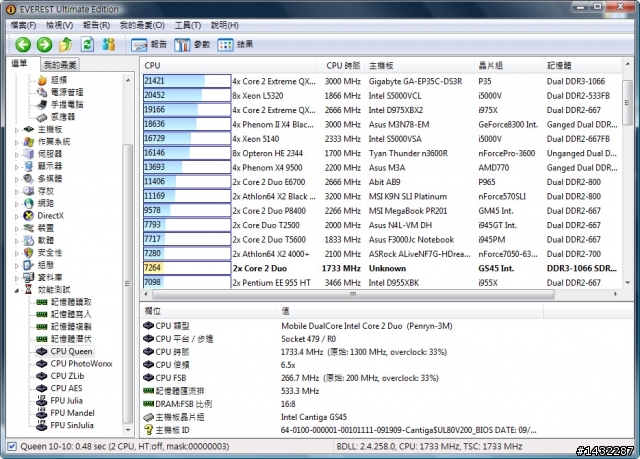640x459 pixels.
Task: Open the 工具(T) Tools menu
Action: [188, 25]
